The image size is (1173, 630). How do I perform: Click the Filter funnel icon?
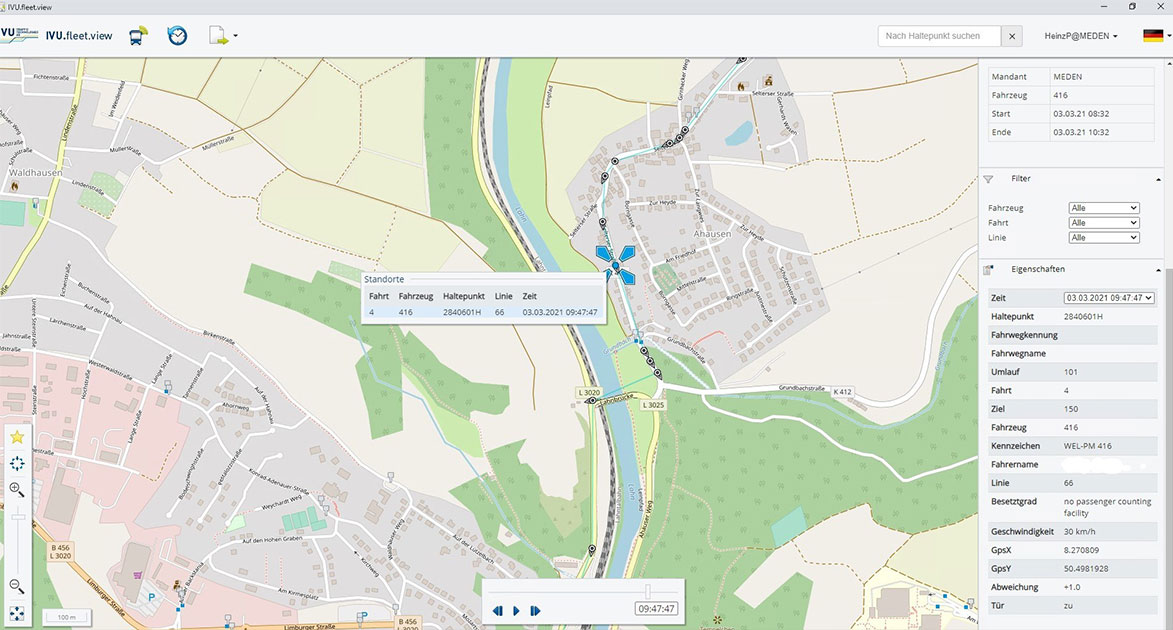988,180
